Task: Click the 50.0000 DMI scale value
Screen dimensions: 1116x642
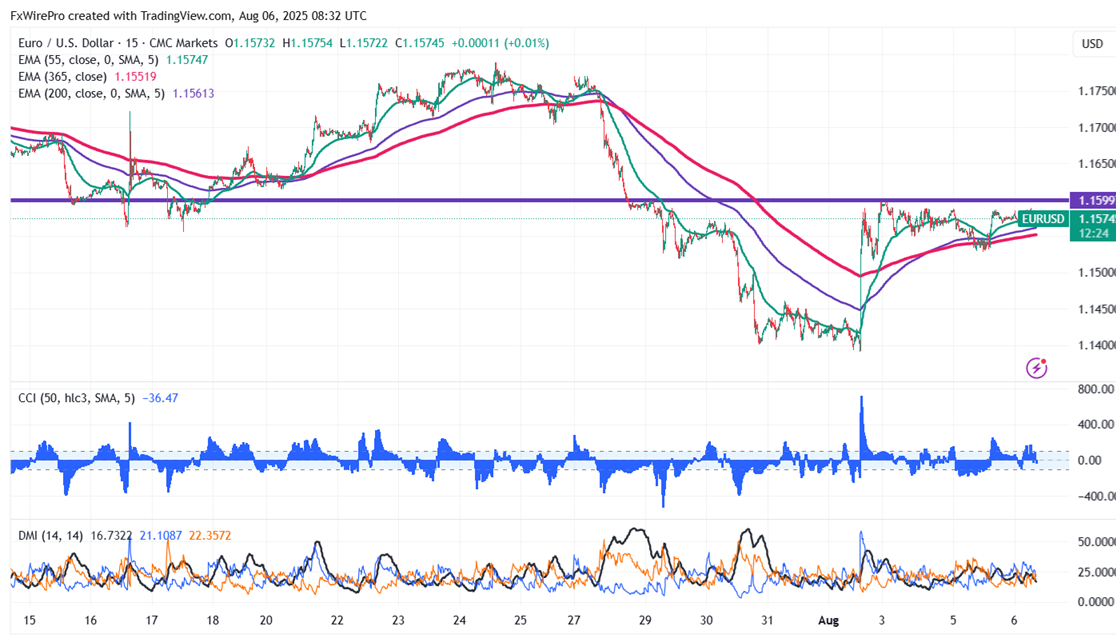Action: (1096, 542)
